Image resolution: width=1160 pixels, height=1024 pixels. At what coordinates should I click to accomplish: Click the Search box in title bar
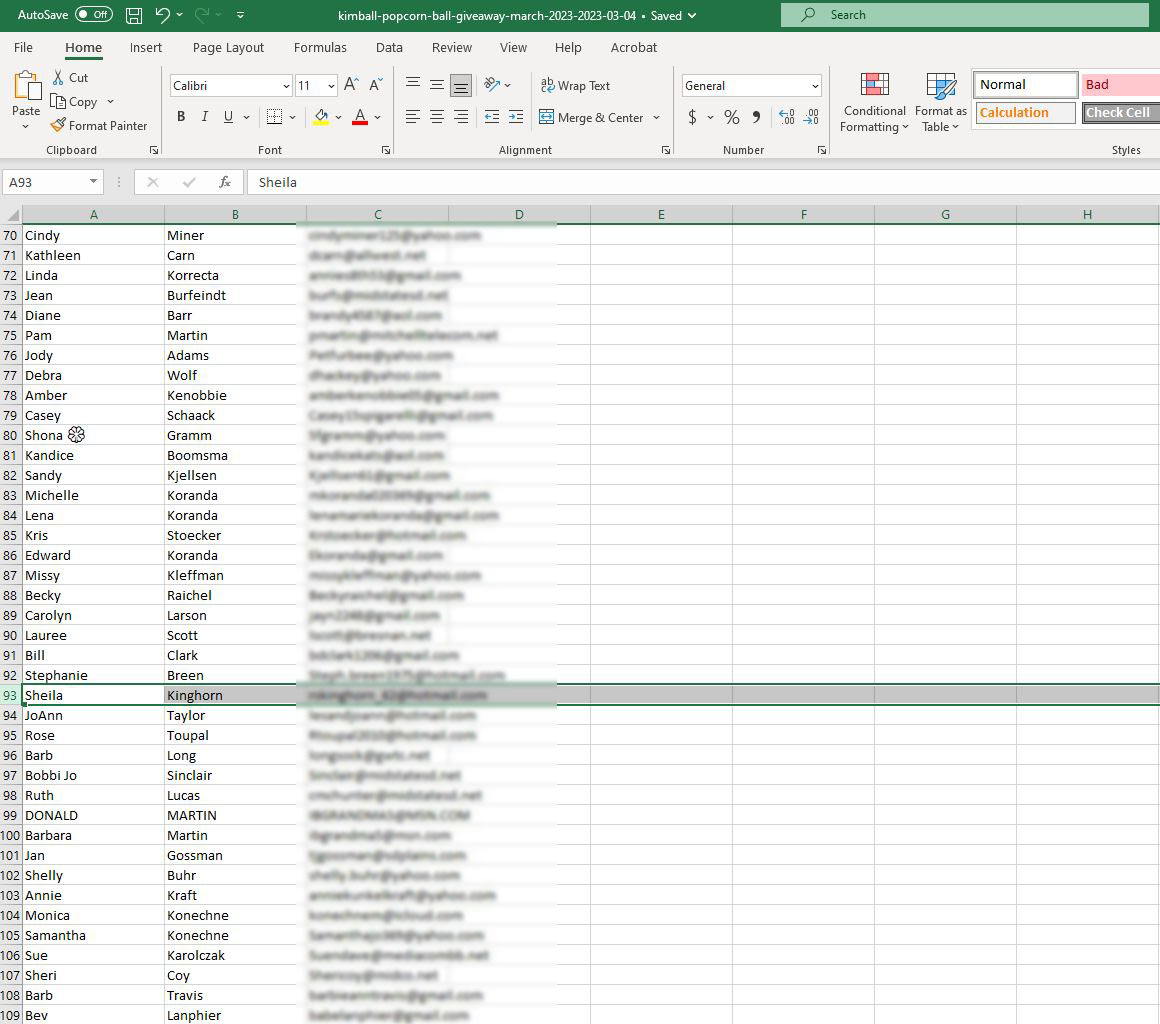tap(964, 15)
